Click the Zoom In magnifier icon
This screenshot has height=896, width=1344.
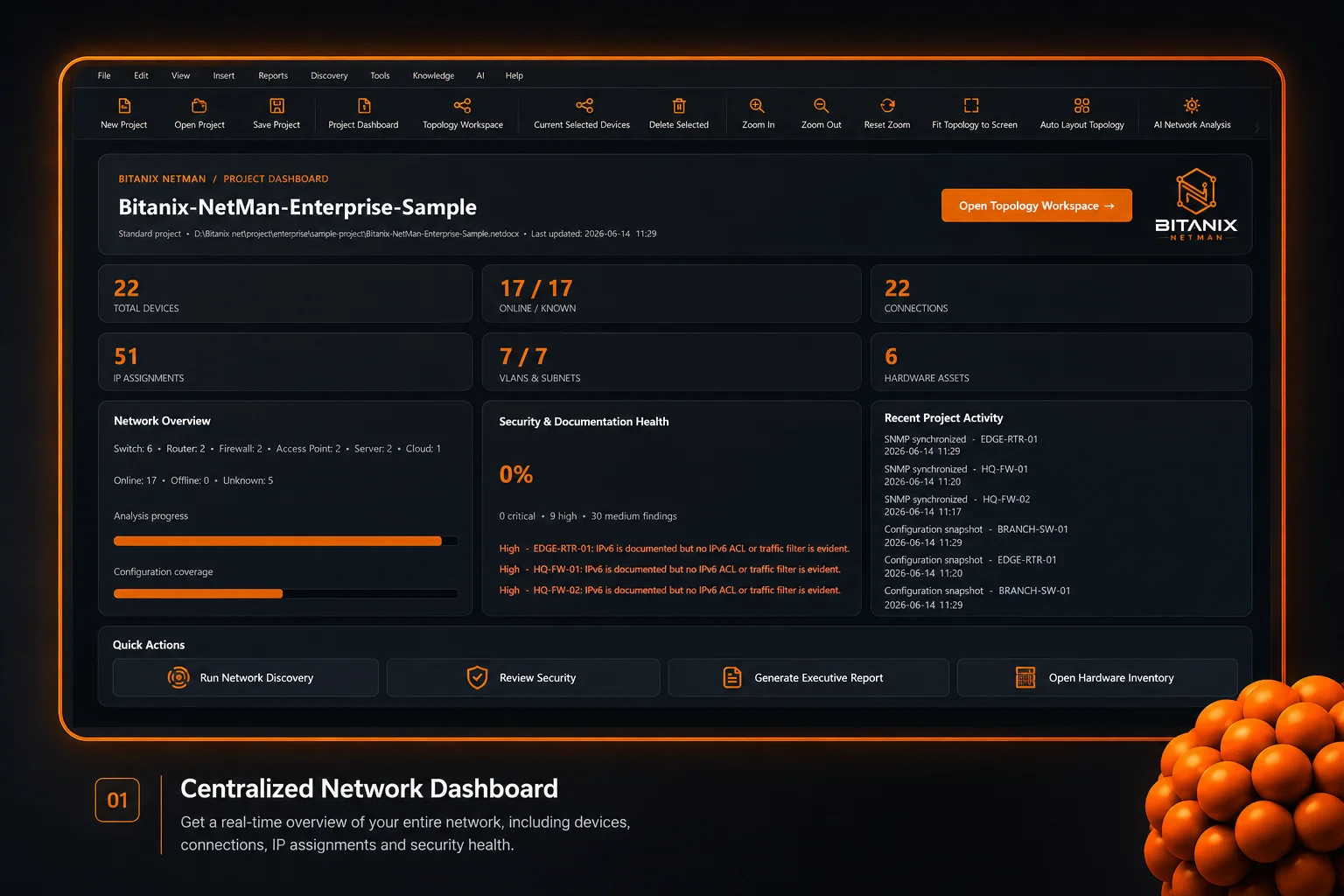tap(758, 106)
